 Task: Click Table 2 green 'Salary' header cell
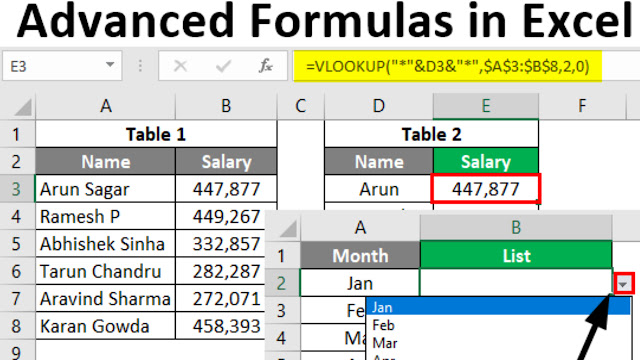point(486,162)
